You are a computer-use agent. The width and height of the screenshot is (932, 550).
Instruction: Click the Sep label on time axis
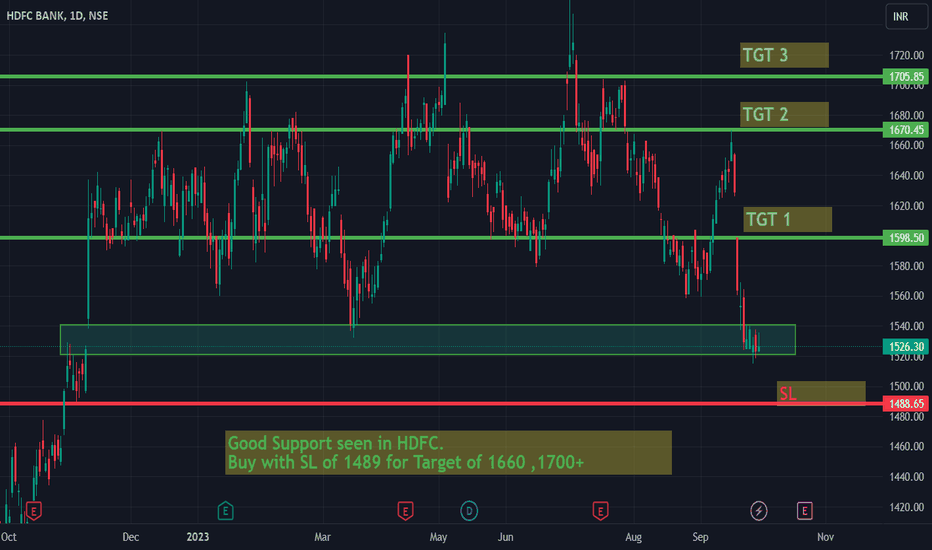[700, 537]
